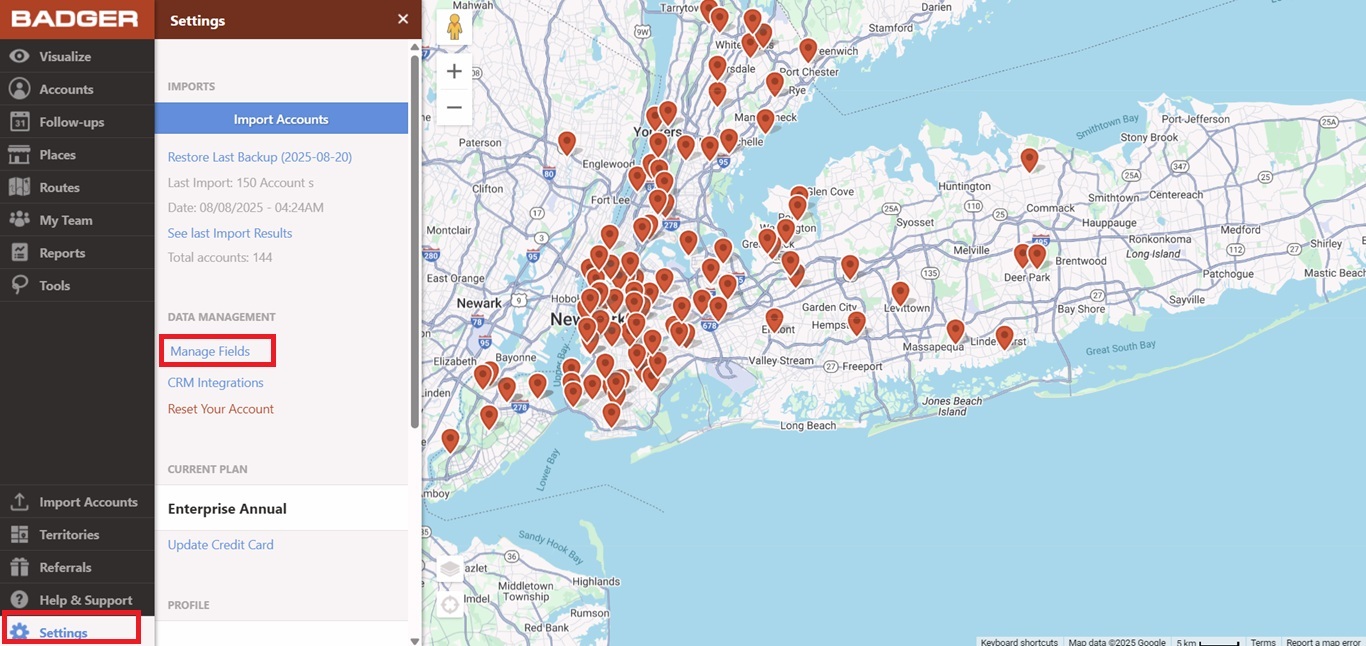This screenshot has width=1366, height=646.
Task: Click the Follow-ups calendar icon
Action: click(x=19, y=122)
